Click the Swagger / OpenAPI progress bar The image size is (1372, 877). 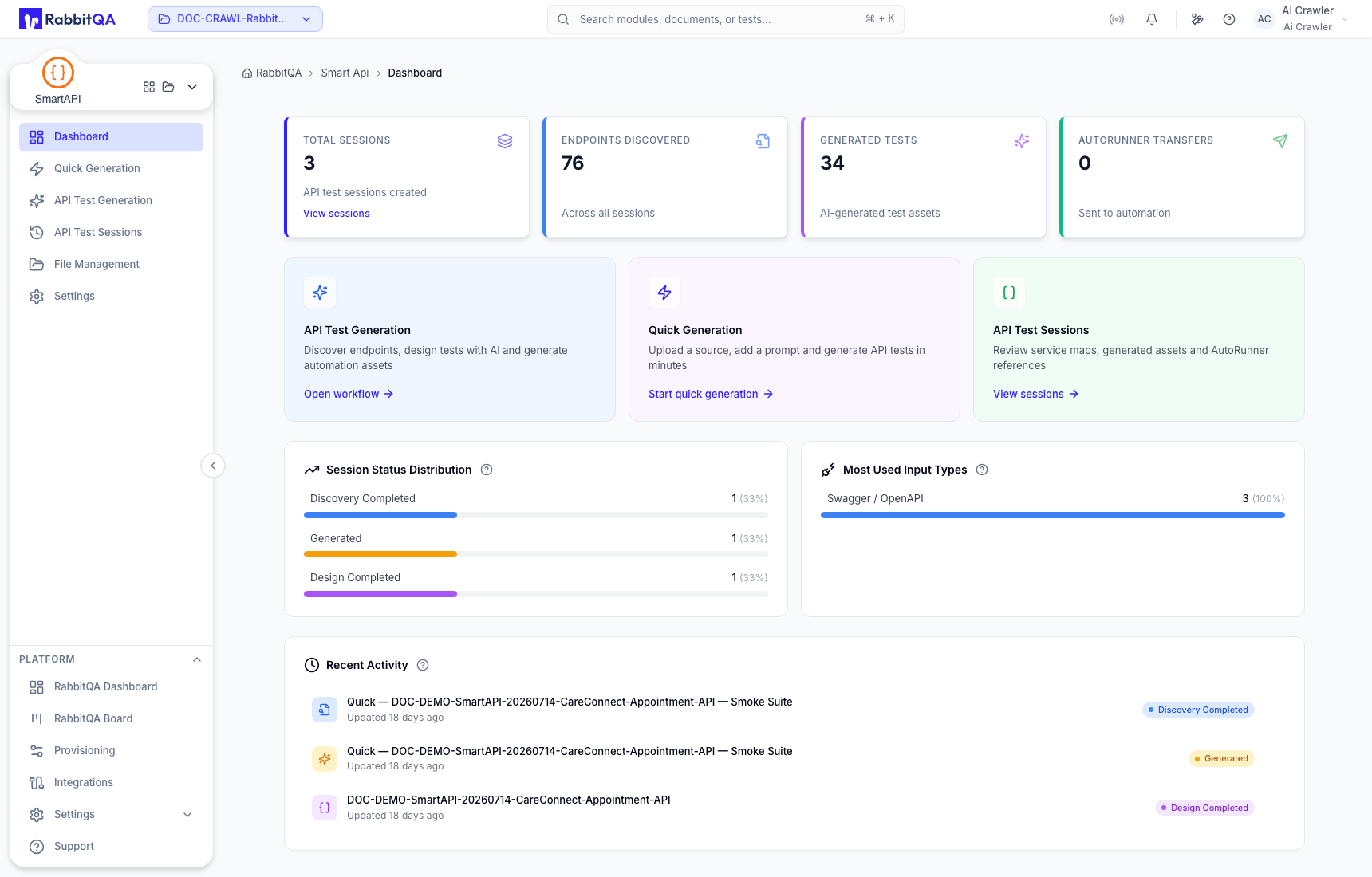[1053, 516]
